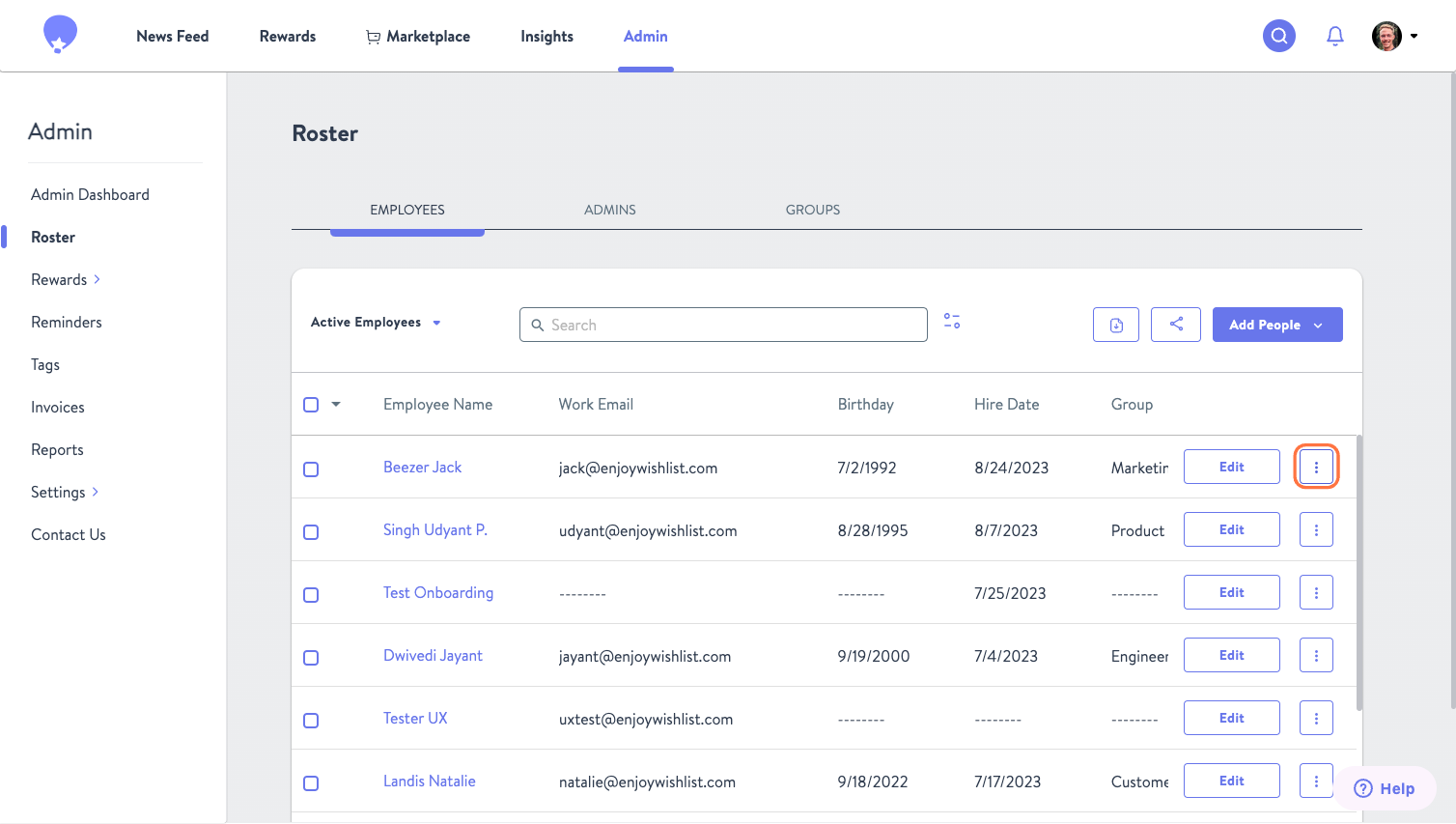Check the Beezer Jack row checkbox
This screenshot has width=1456, height=824.
point(311,469)
